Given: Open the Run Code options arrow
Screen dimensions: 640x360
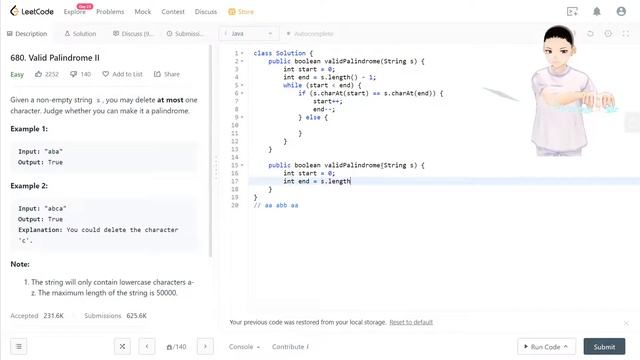Looking at the screenshot, I should tap(566, 347).
